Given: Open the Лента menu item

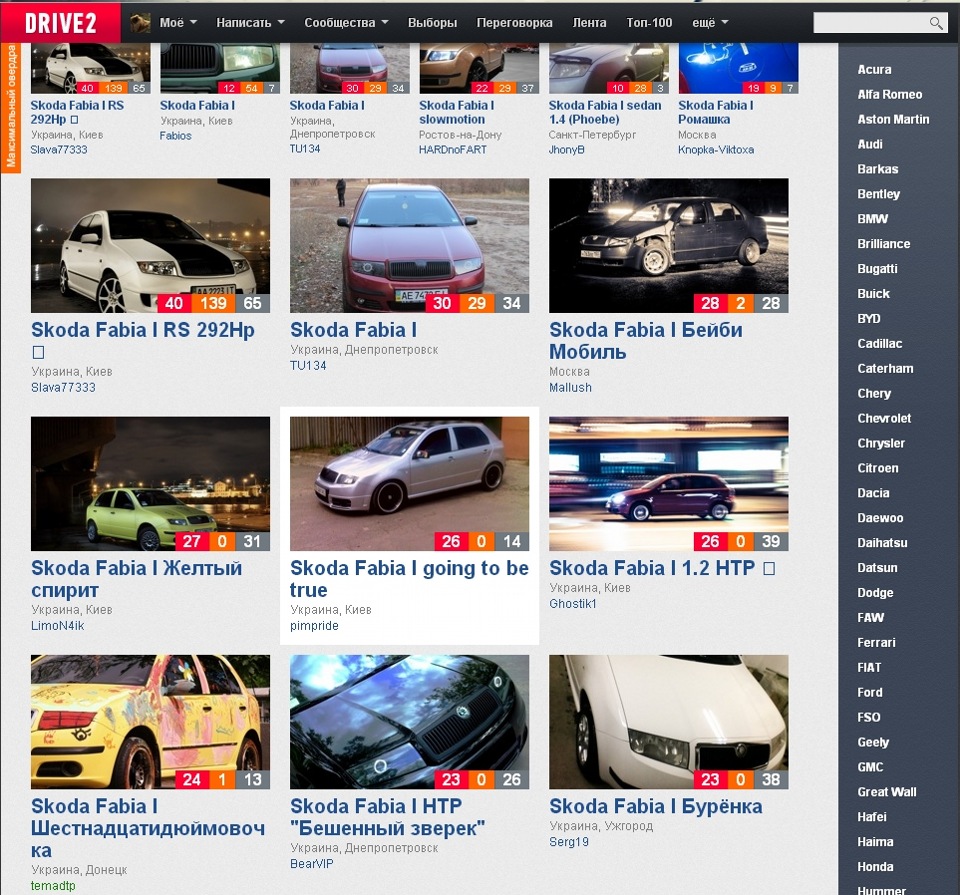Looking at the screenshot, I should coord(589,23).
